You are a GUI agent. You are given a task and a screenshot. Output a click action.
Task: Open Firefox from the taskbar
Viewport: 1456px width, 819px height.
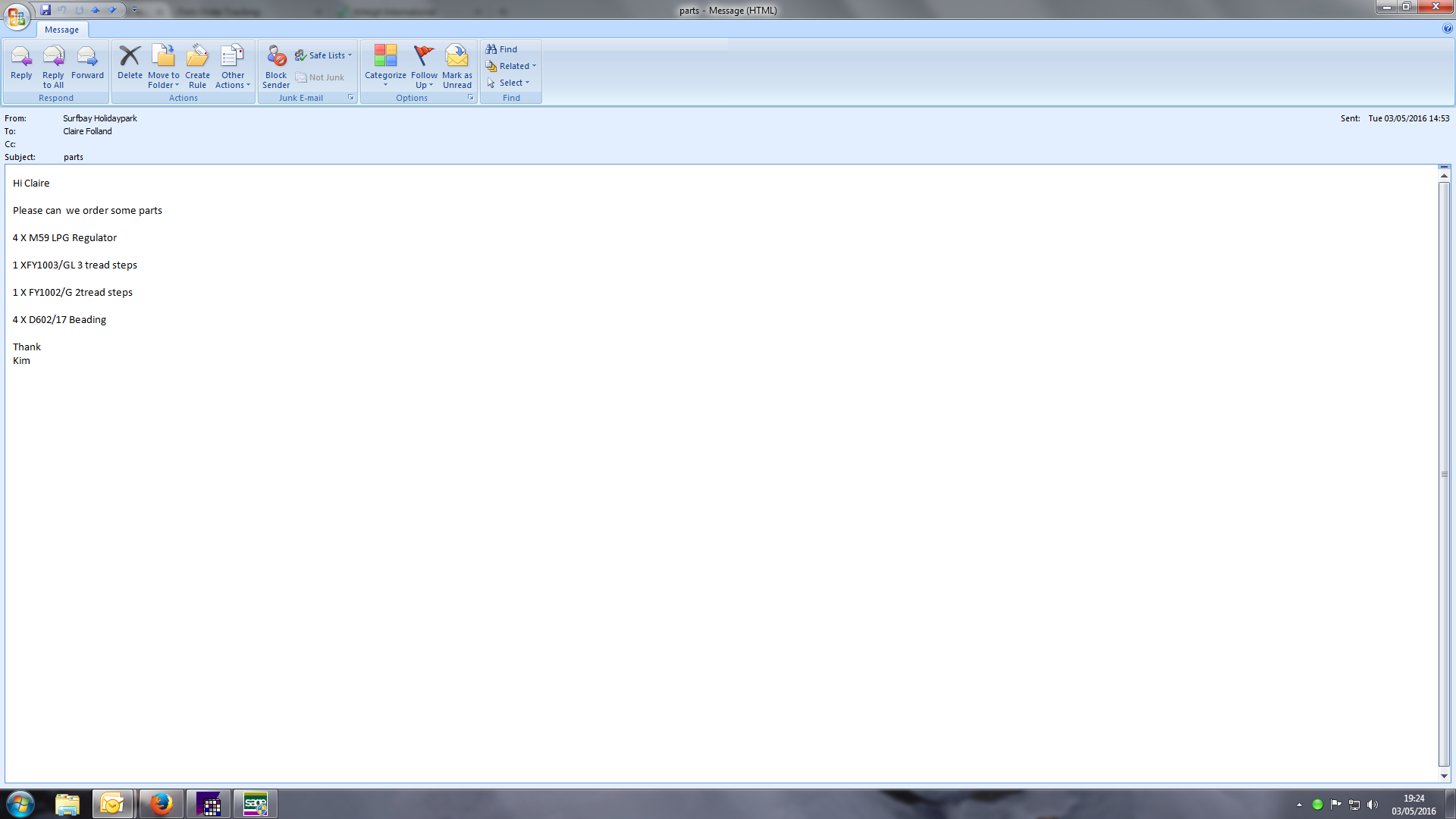pos(161,804)
